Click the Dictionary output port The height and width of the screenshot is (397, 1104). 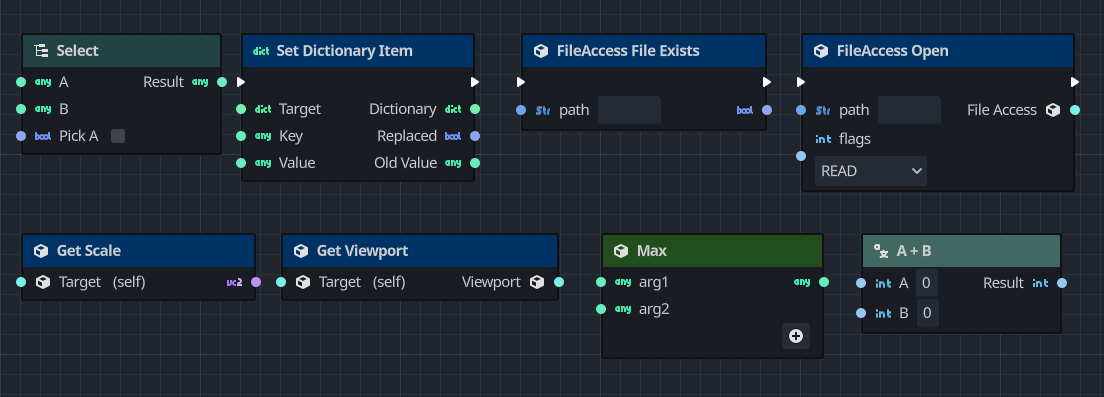point(475,109)
